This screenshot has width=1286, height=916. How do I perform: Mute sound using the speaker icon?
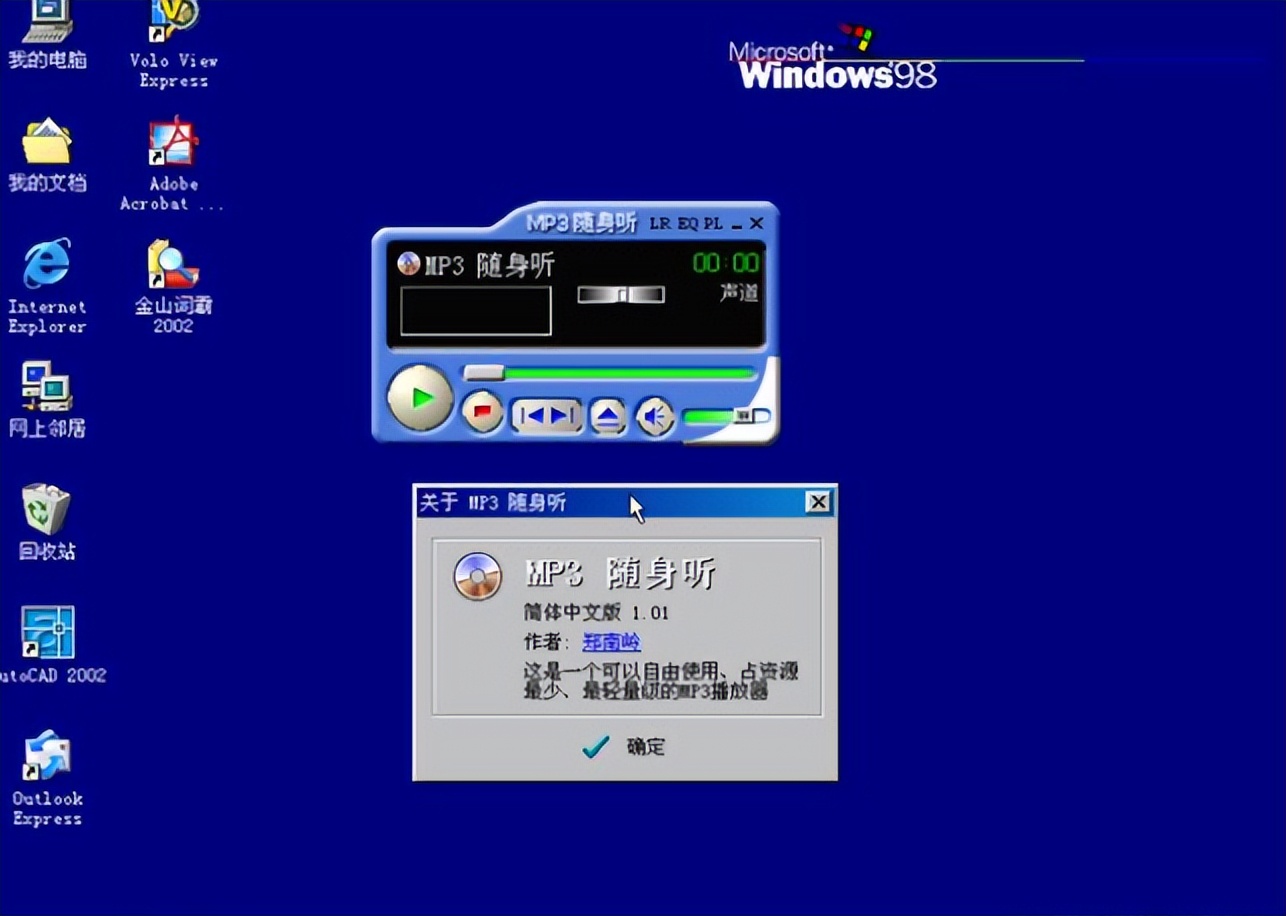click(x=655, y=416)
